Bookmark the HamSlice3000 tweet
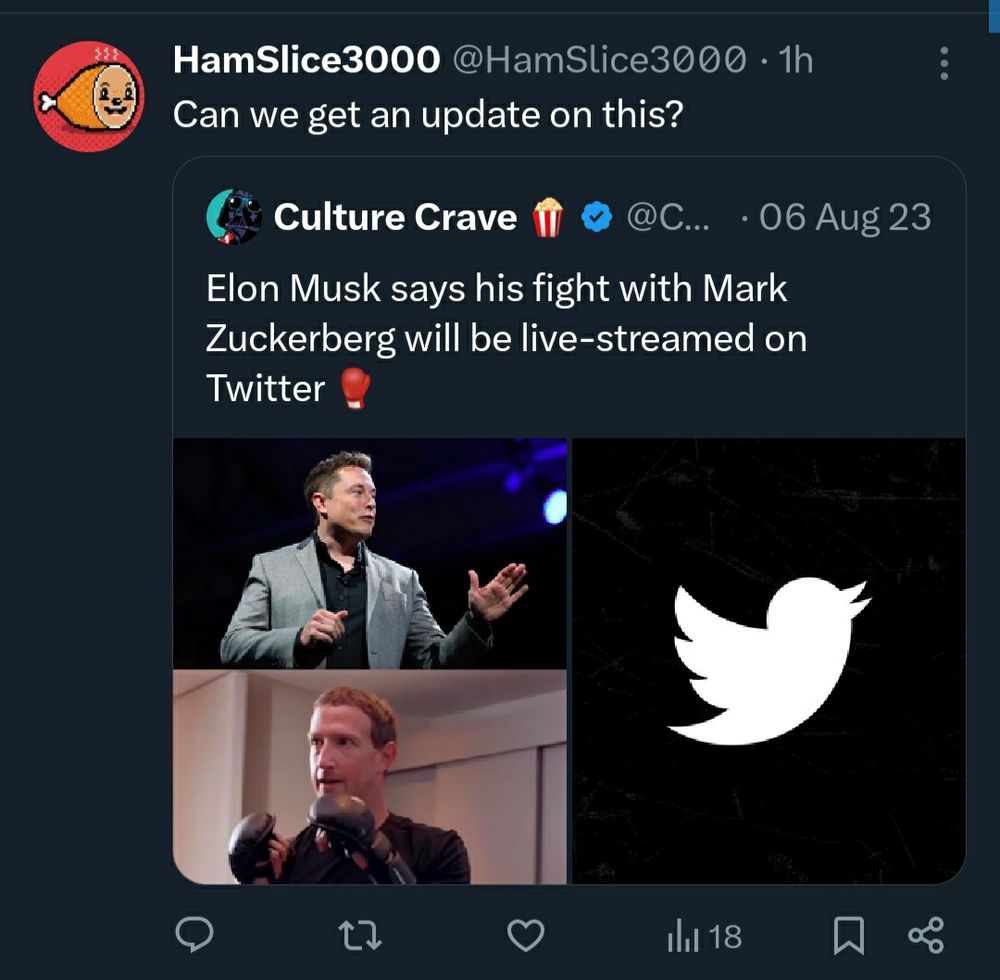 coord(848,935)
